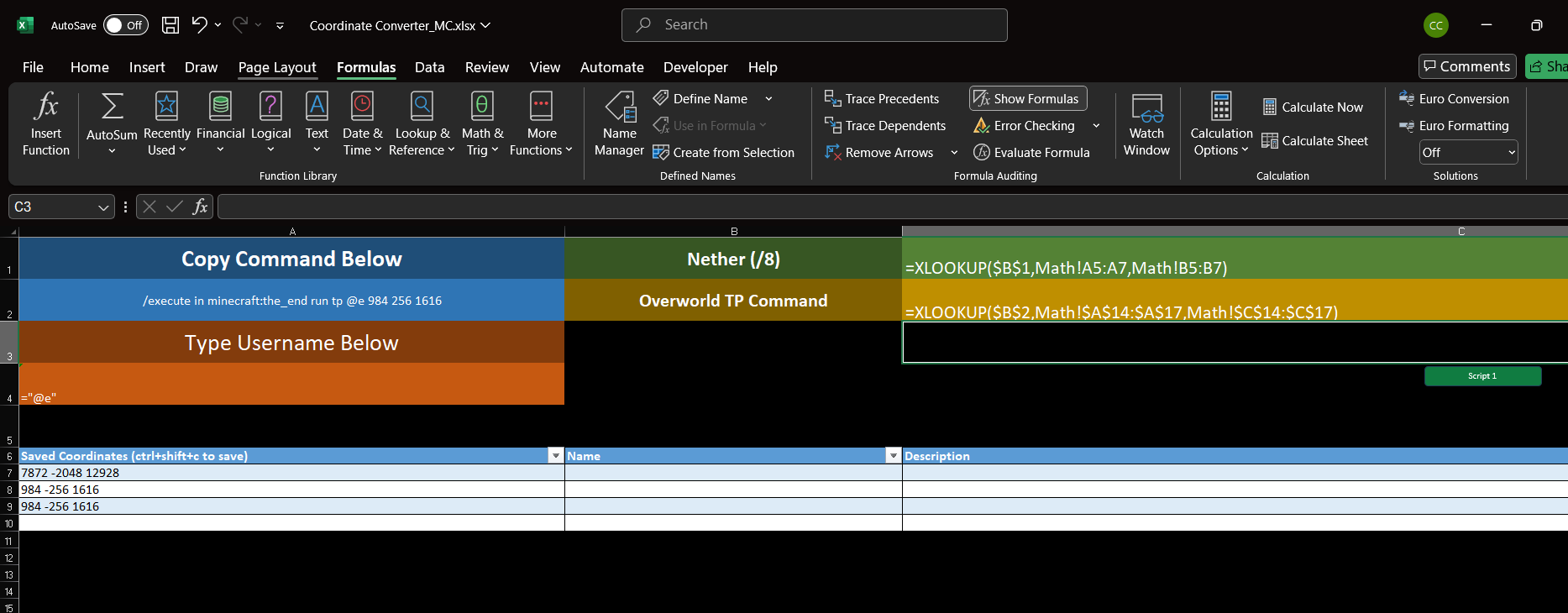
Task: Open Financial functions menu
Action: 220,124
